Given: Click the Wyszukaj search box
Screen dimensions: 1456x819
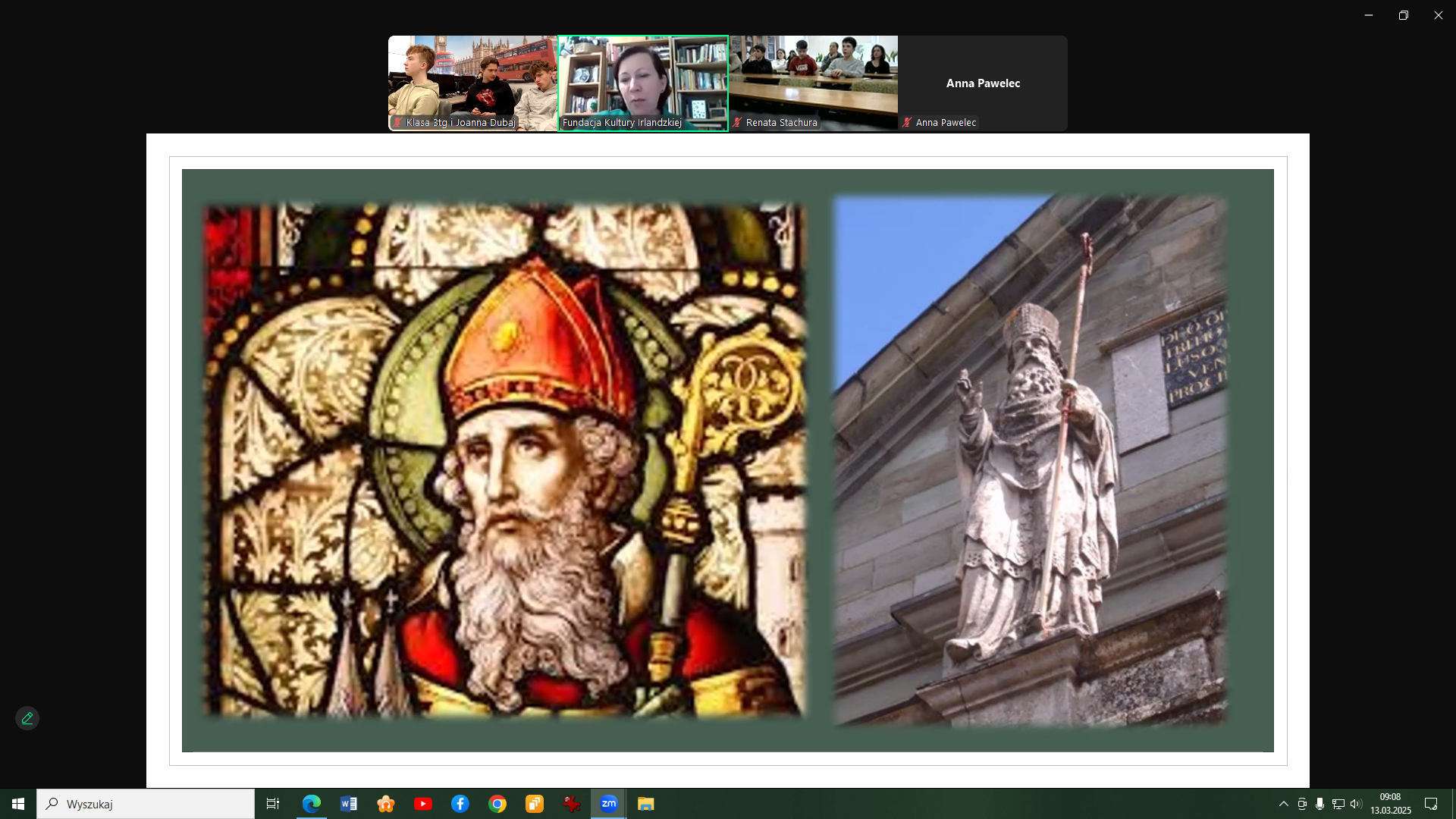Looking at the screenshot, I should tap(146, 804).
